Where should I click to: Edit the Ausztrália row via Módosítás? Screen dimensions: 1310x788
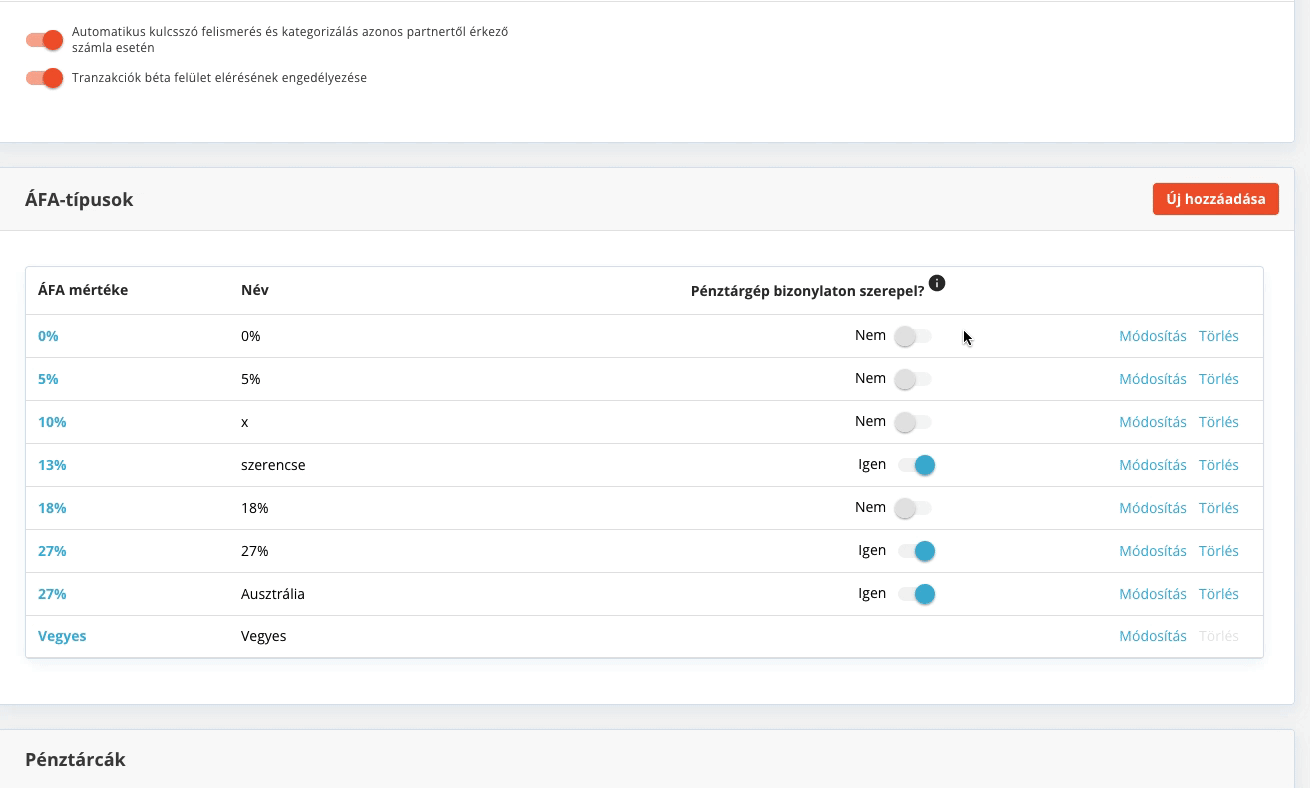pyautogui.click(x=1153, y=594)
